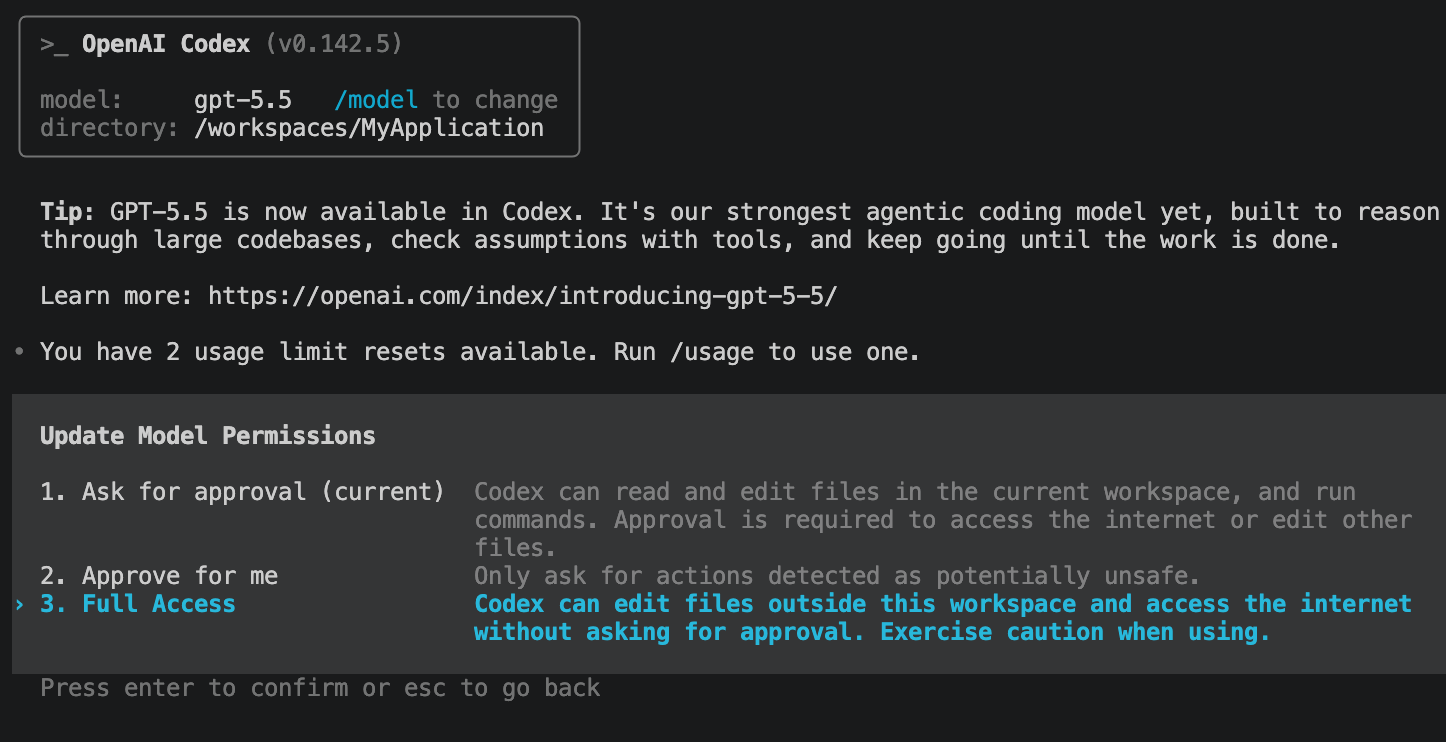Click the "directory:" label
Image resolution: width=1446 pixels, height=742 pixels.
[x=110, y=128]
